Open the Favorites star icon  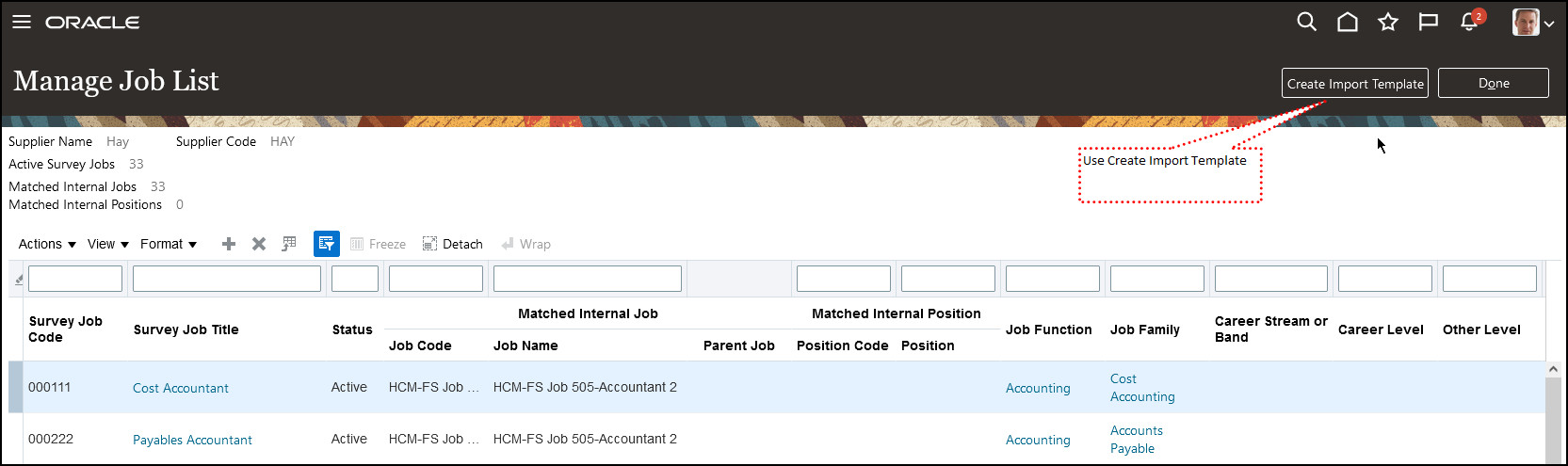click(x=1387, y=22)
